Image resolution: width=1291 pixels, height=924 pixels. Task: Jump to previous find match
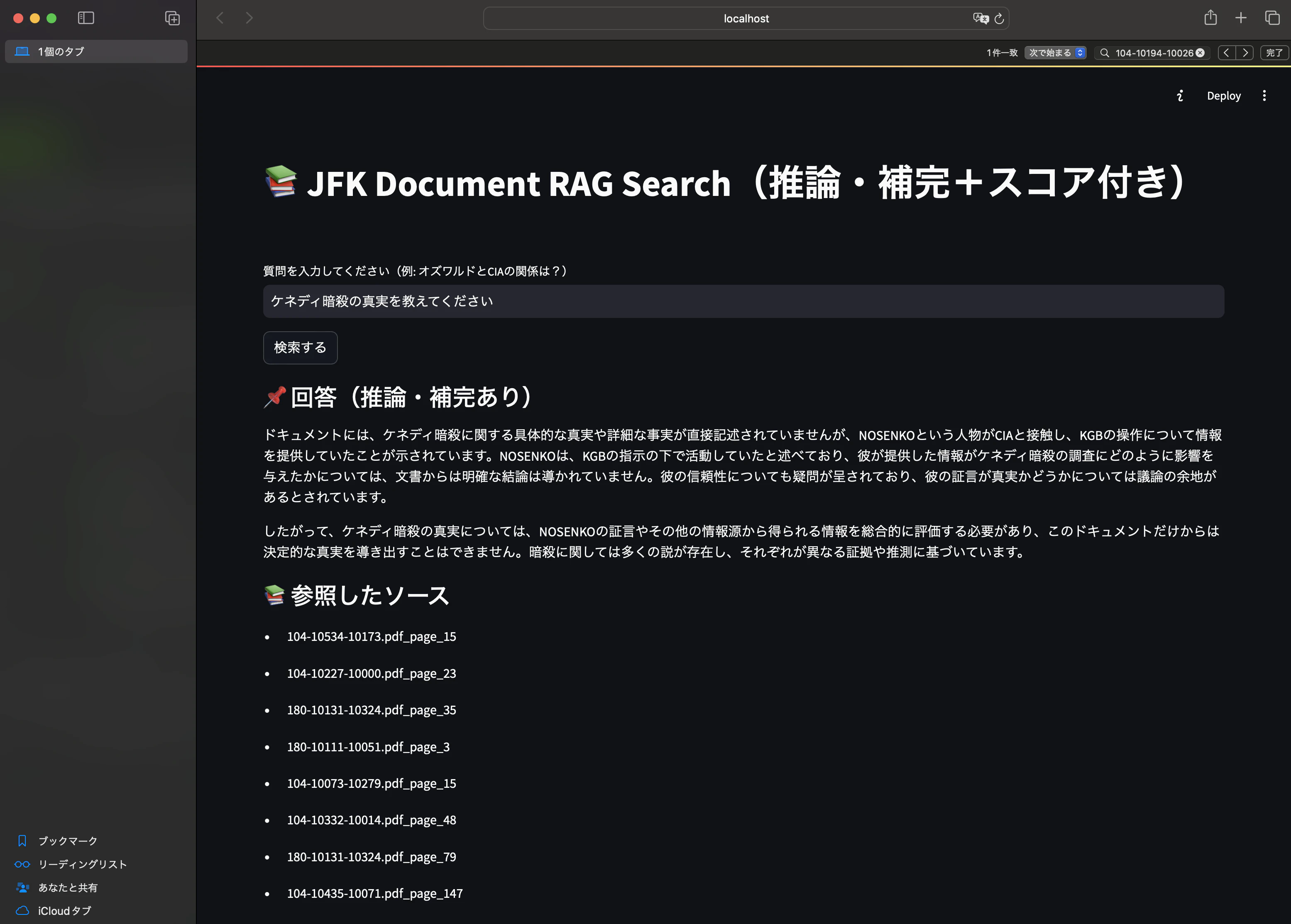pyautogui.click(x=1227, y=53)
